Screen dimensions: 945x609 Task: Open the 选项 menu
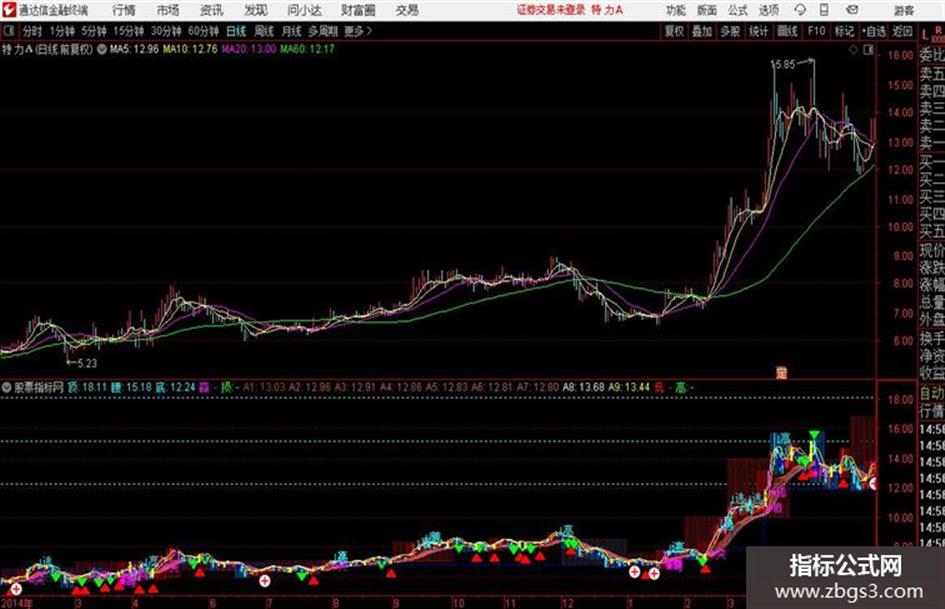(769, 10)
